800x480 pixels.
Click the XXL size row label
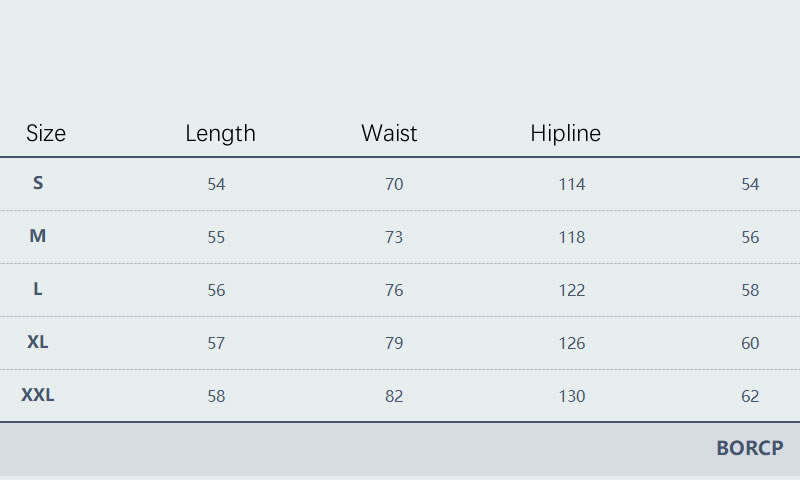click(38, 395)
